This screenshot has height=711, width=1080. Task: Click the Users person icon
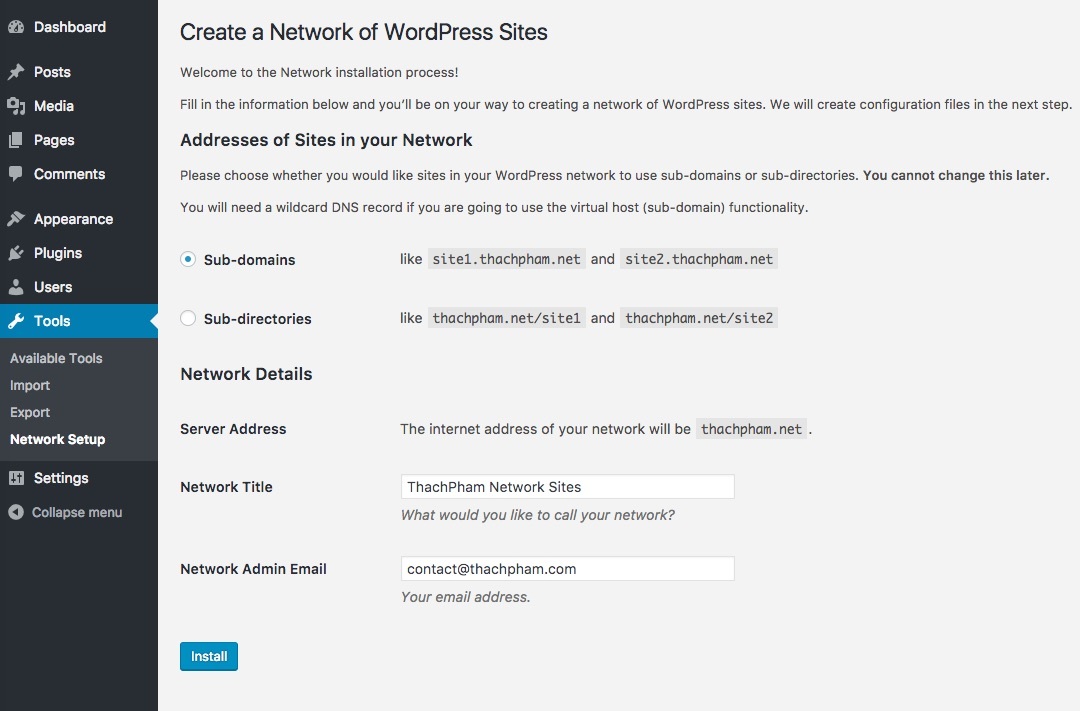tap(16, 287)
